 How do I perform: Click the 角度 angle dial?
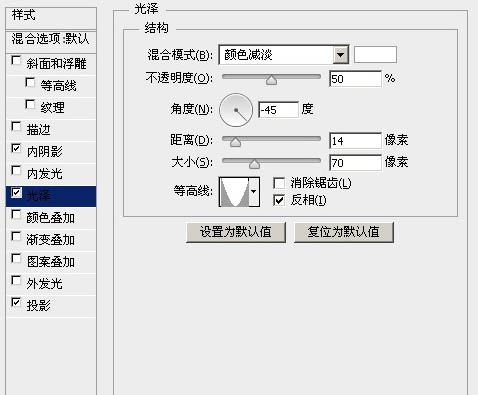[x=236, y=110]
